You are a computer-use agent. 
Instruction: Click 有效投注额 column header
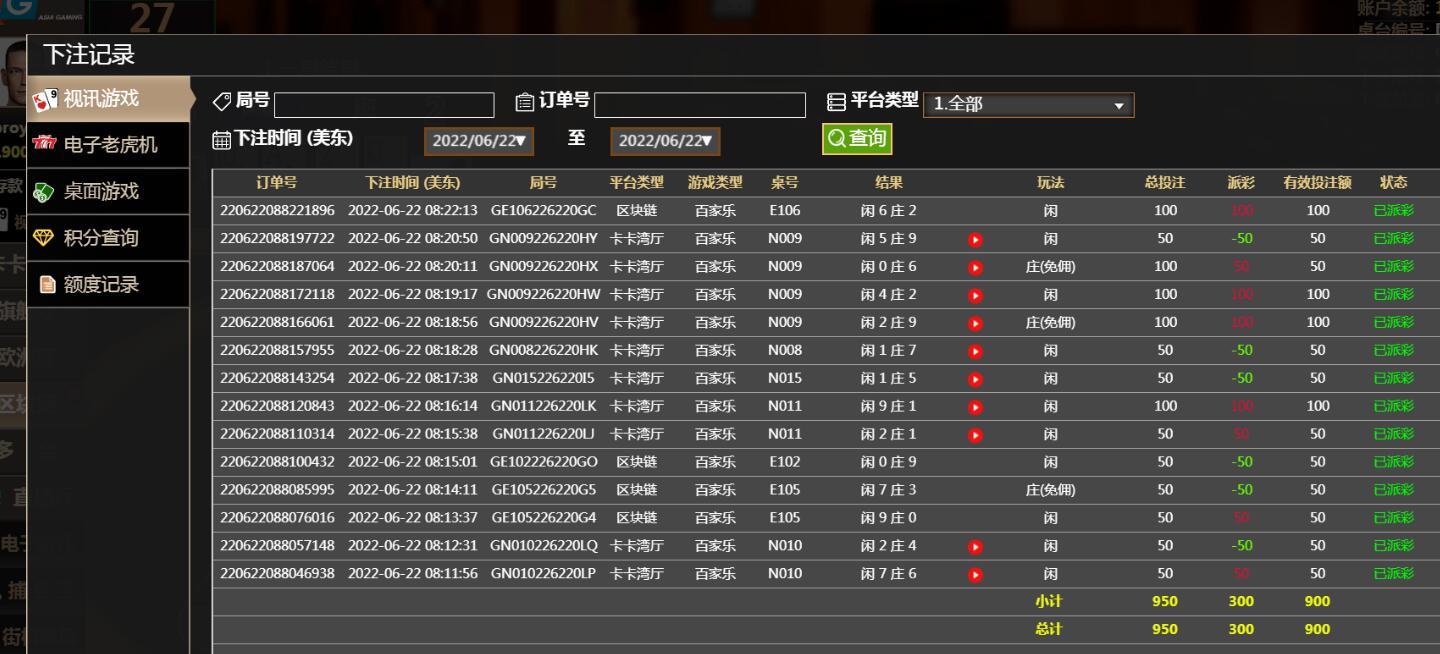[1318, 183]
